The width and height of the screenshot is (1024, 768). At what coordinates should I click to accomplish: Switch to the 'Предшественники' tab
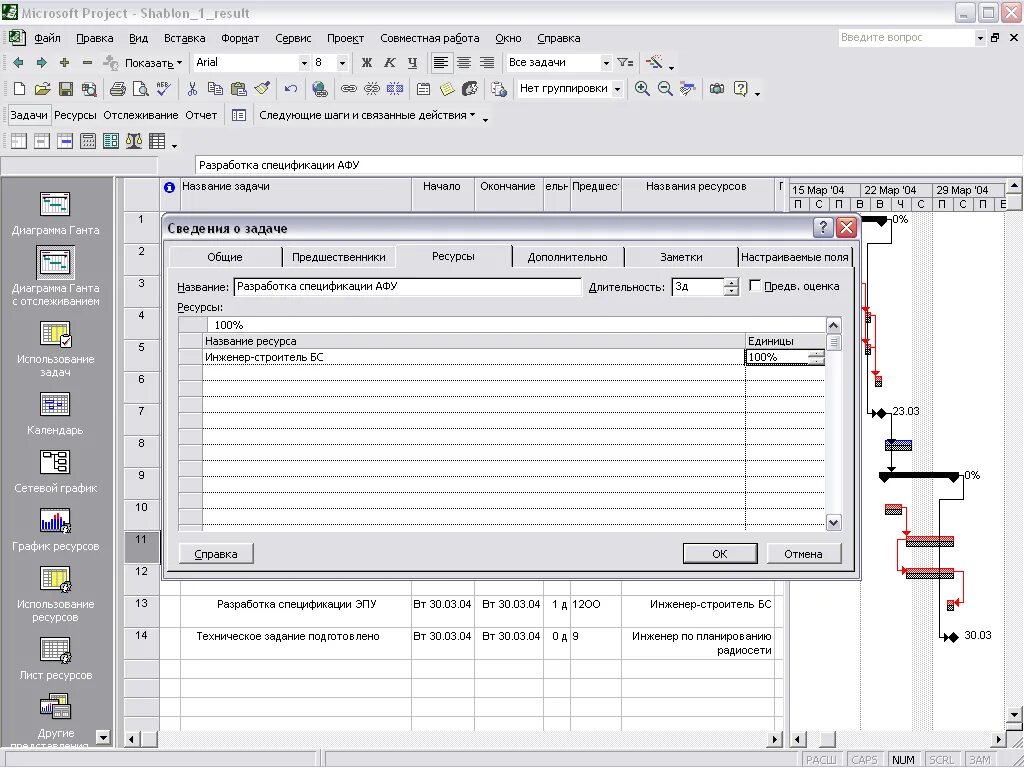click(x=339, y=257)
